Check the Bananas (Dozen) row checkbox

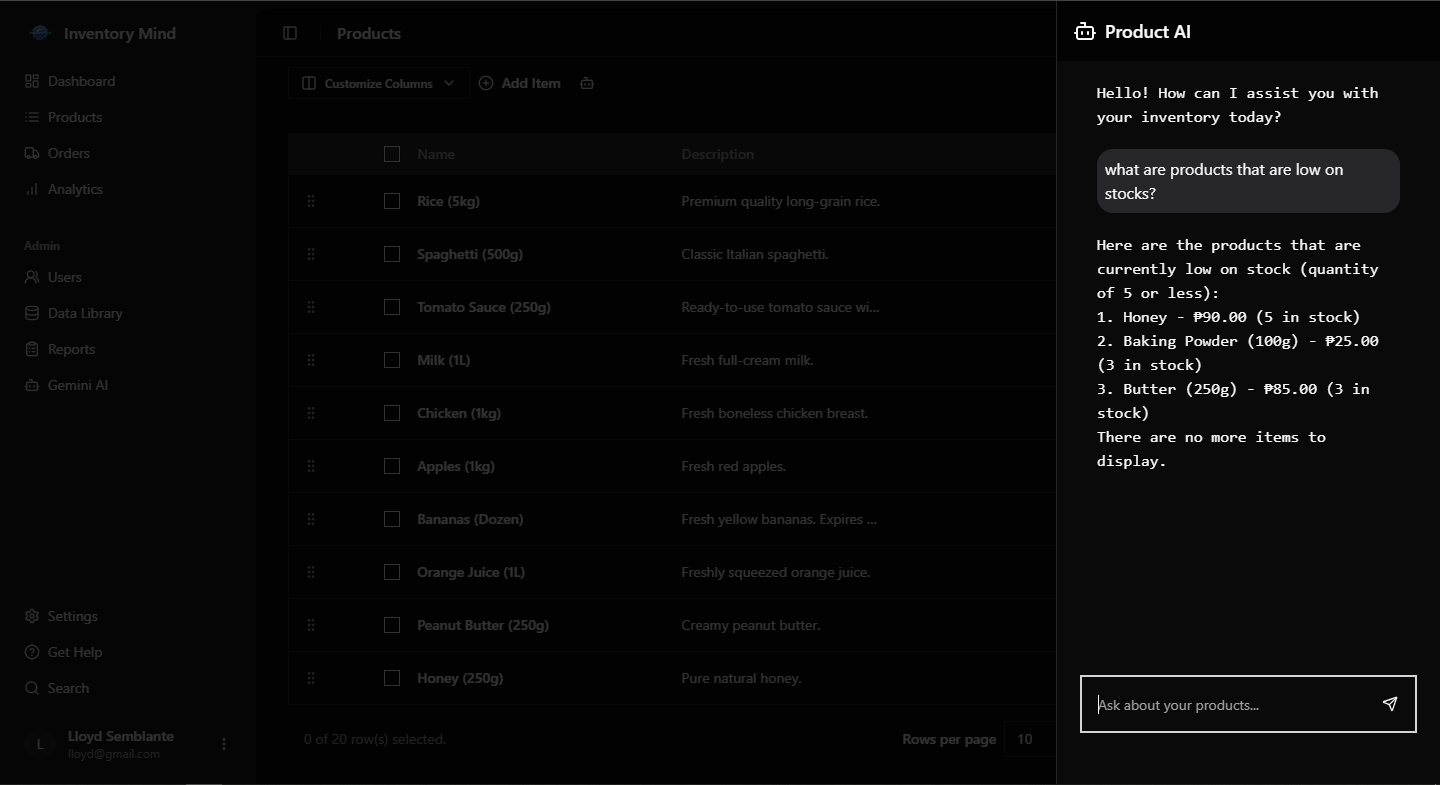click(392, 519)
